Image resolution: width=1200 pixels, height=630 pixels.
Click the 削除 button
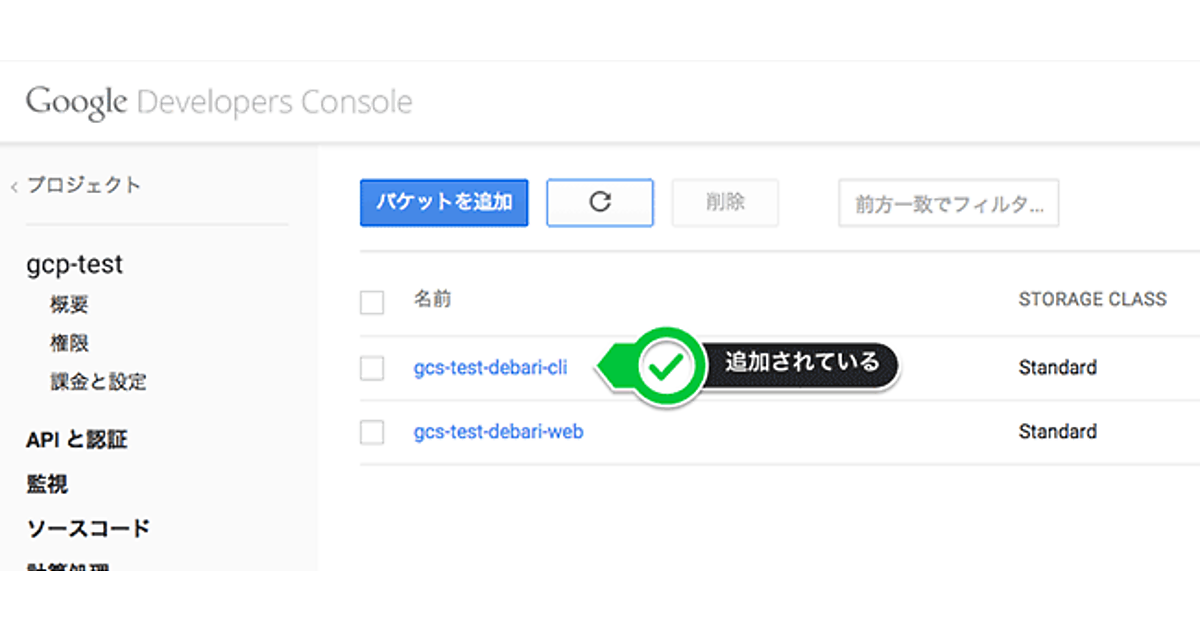tap(725, 202)
